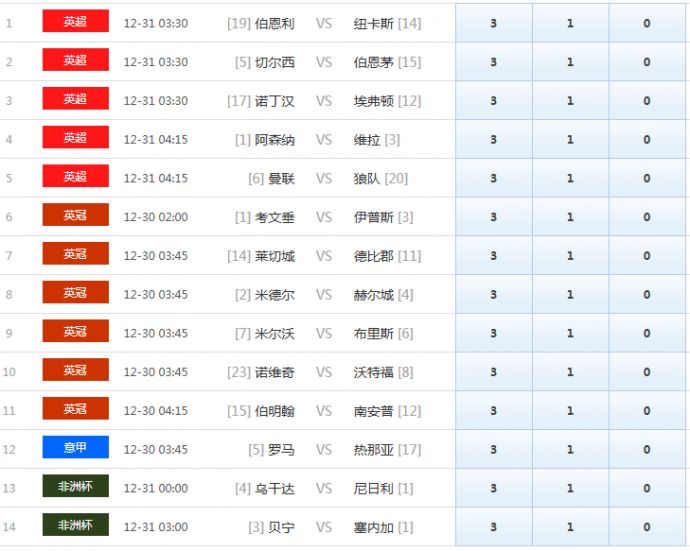This screenshot has height=551, width=690.
Task: Choose option 3 for 曼联 vs 狼队
Action: 493,179
